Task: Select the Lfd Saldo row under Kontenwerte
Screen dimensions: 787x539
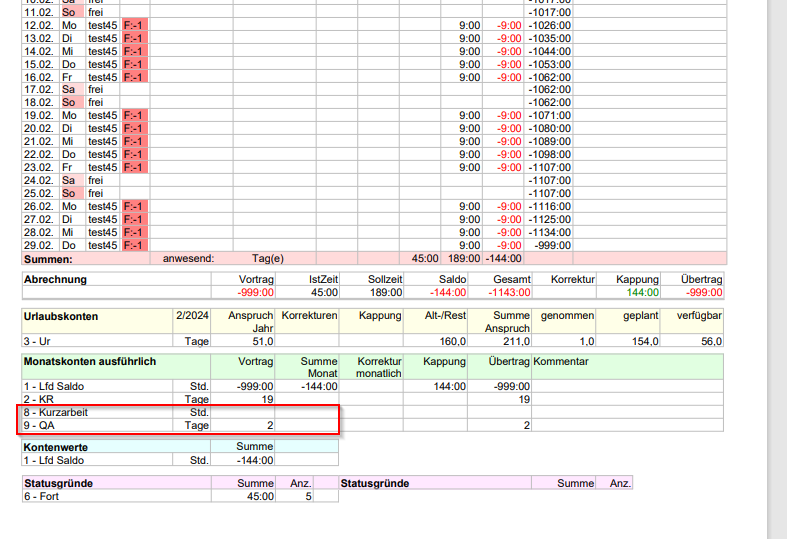Action: coord(59,460)
